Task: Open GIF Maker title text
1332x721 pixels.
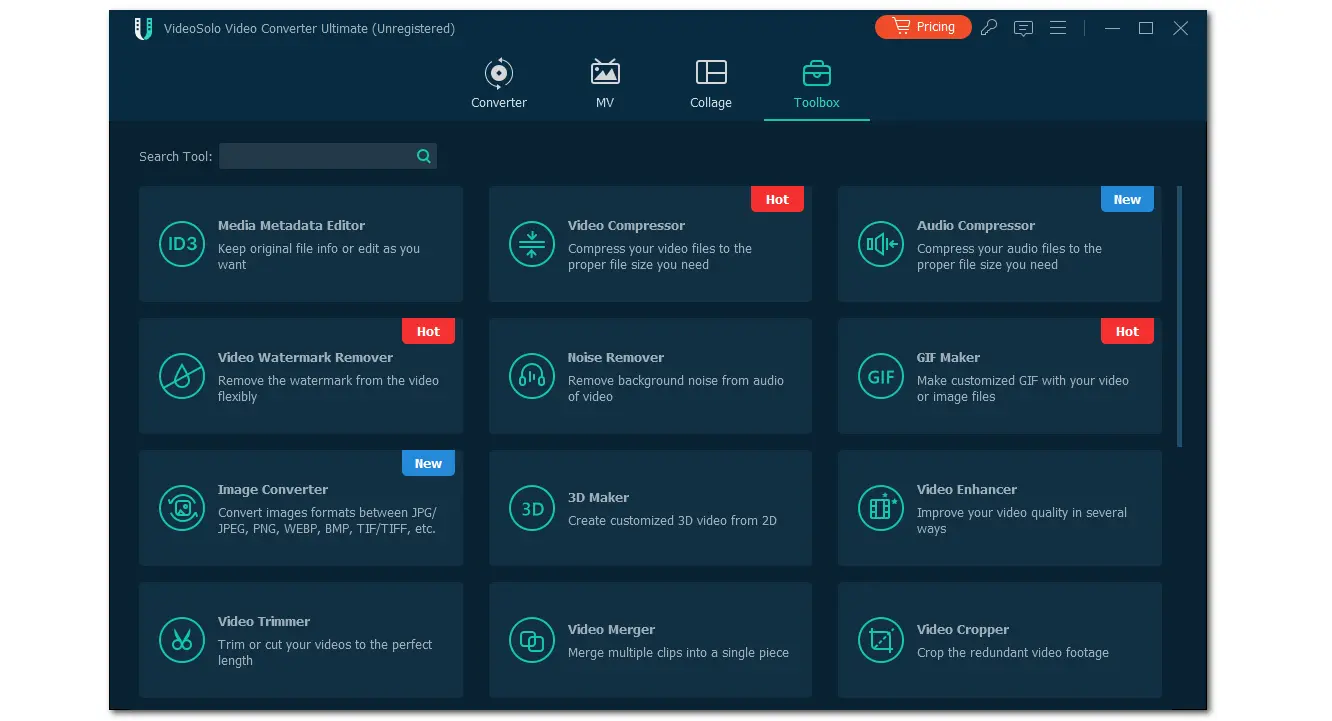Action: coord(948,358)
